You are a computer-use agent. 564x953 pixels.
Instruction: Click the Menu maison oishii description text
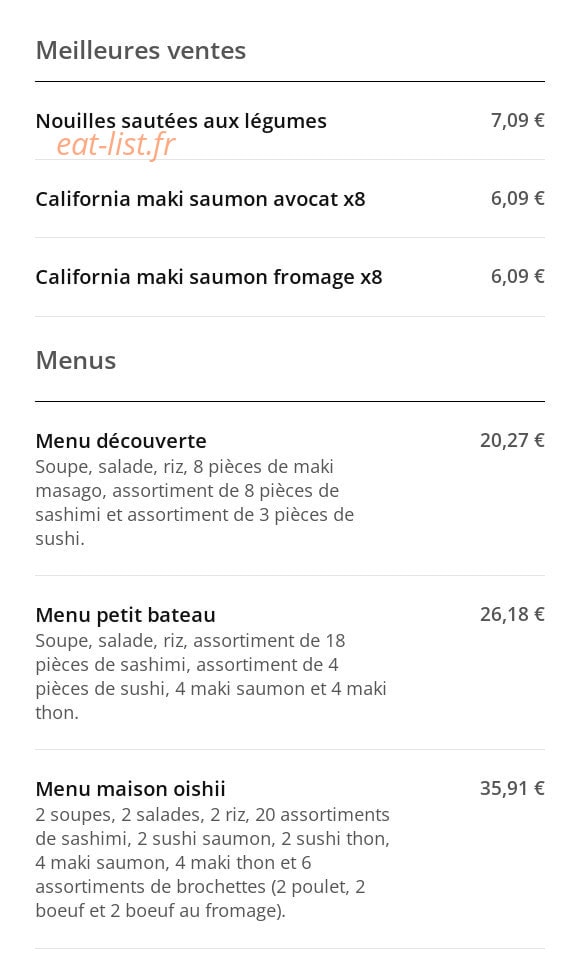point(213,862)
